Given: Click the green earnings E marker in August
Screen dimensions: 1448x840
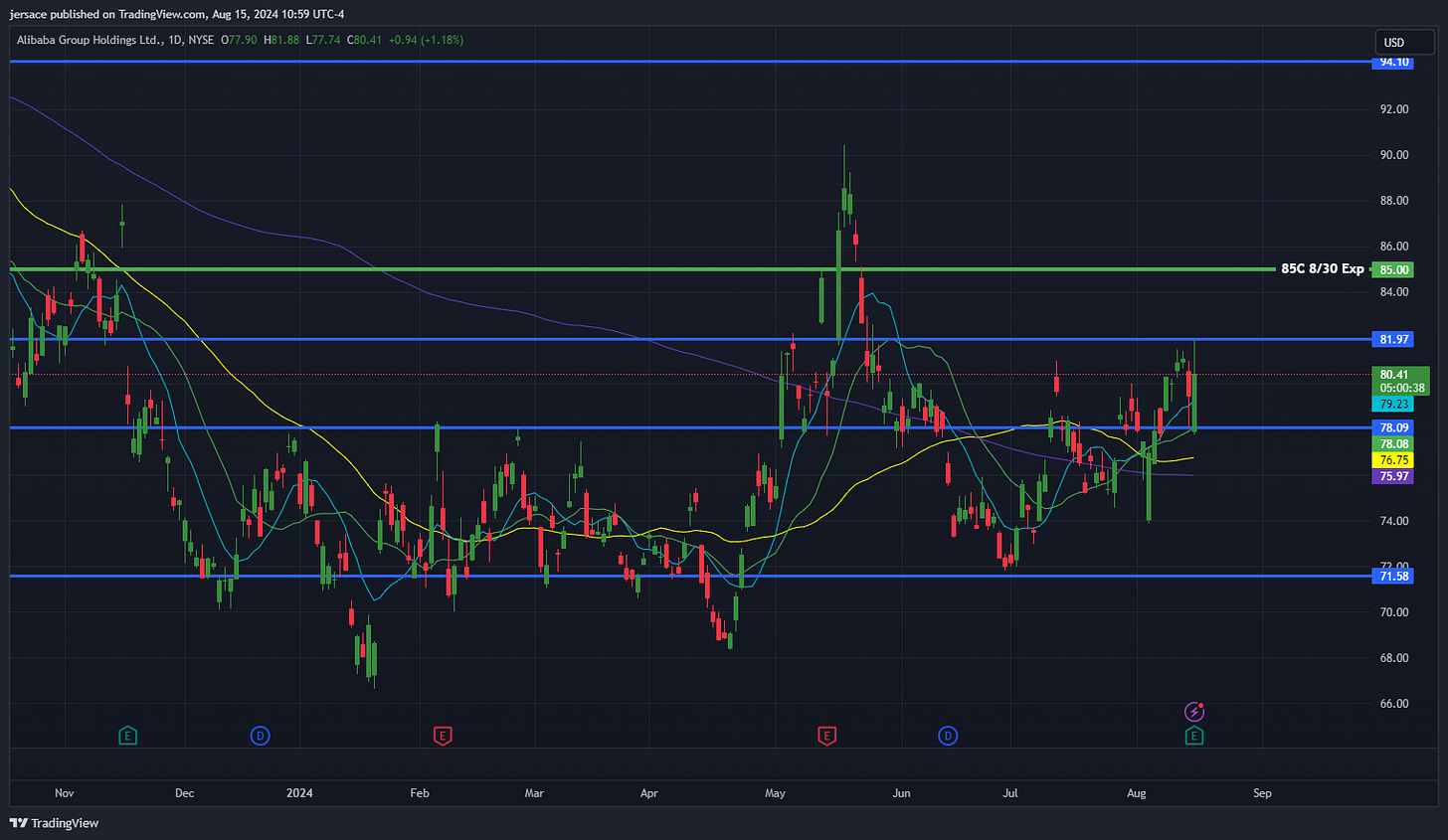Looking at the screenshot, I should click(x=1194, y=736).
